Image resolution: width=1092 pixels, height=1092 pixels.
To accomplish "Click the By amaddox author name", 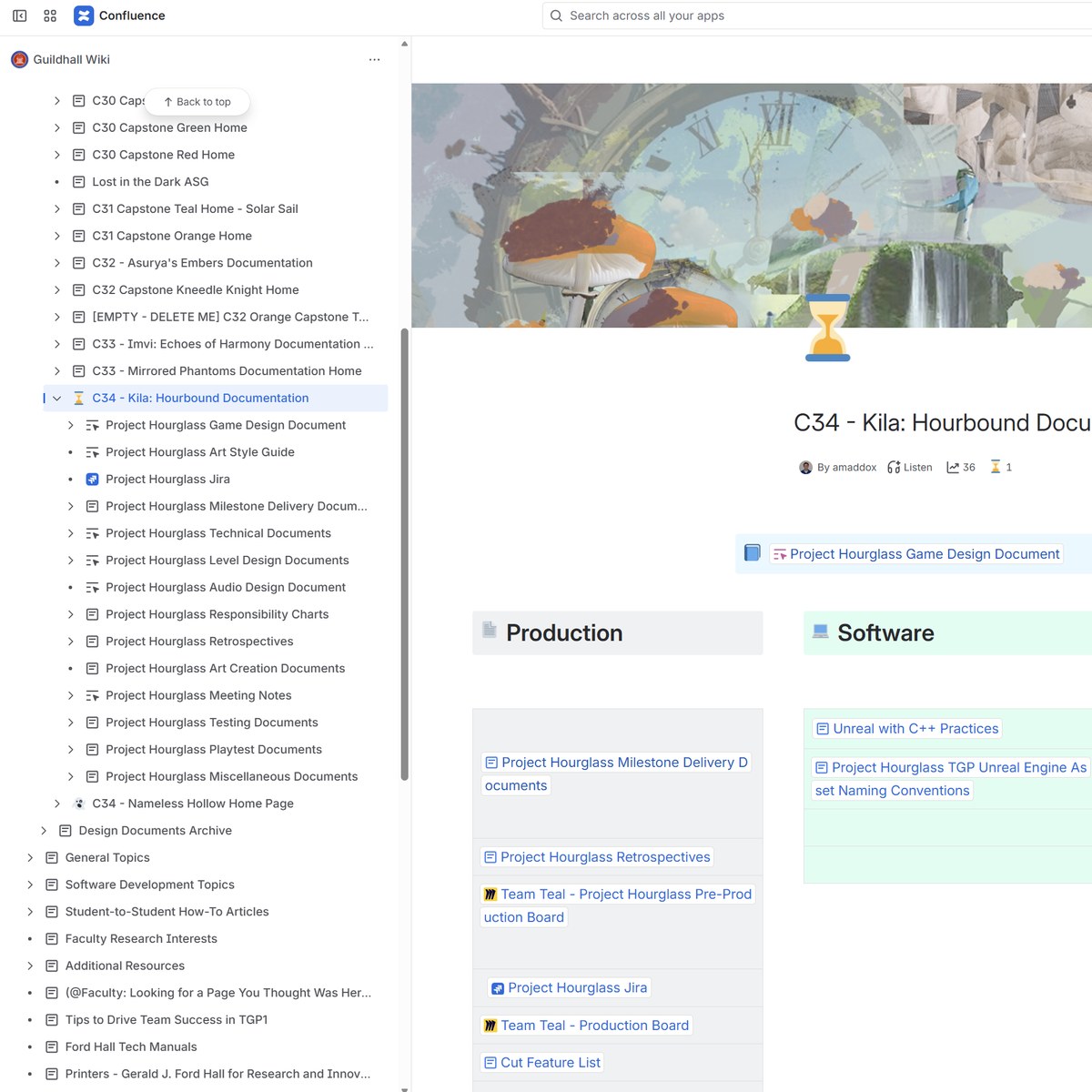I will tap(846, 468).
